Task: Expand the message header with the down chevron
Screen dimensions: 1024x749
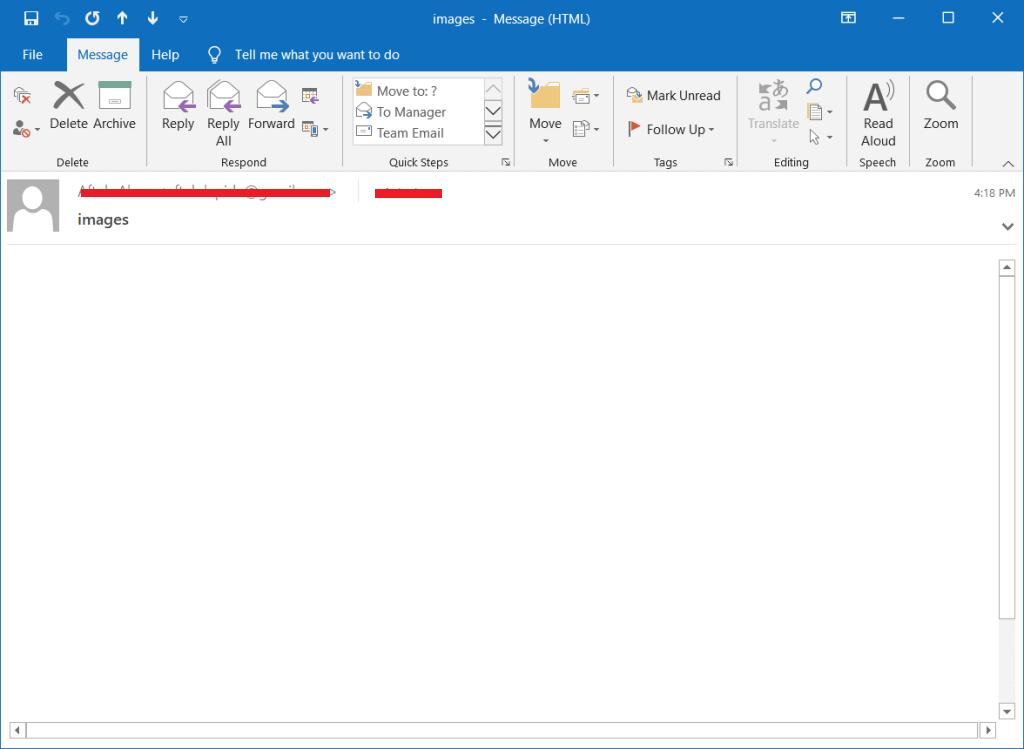Action: pyautogui.click(x=1007, y=227)
